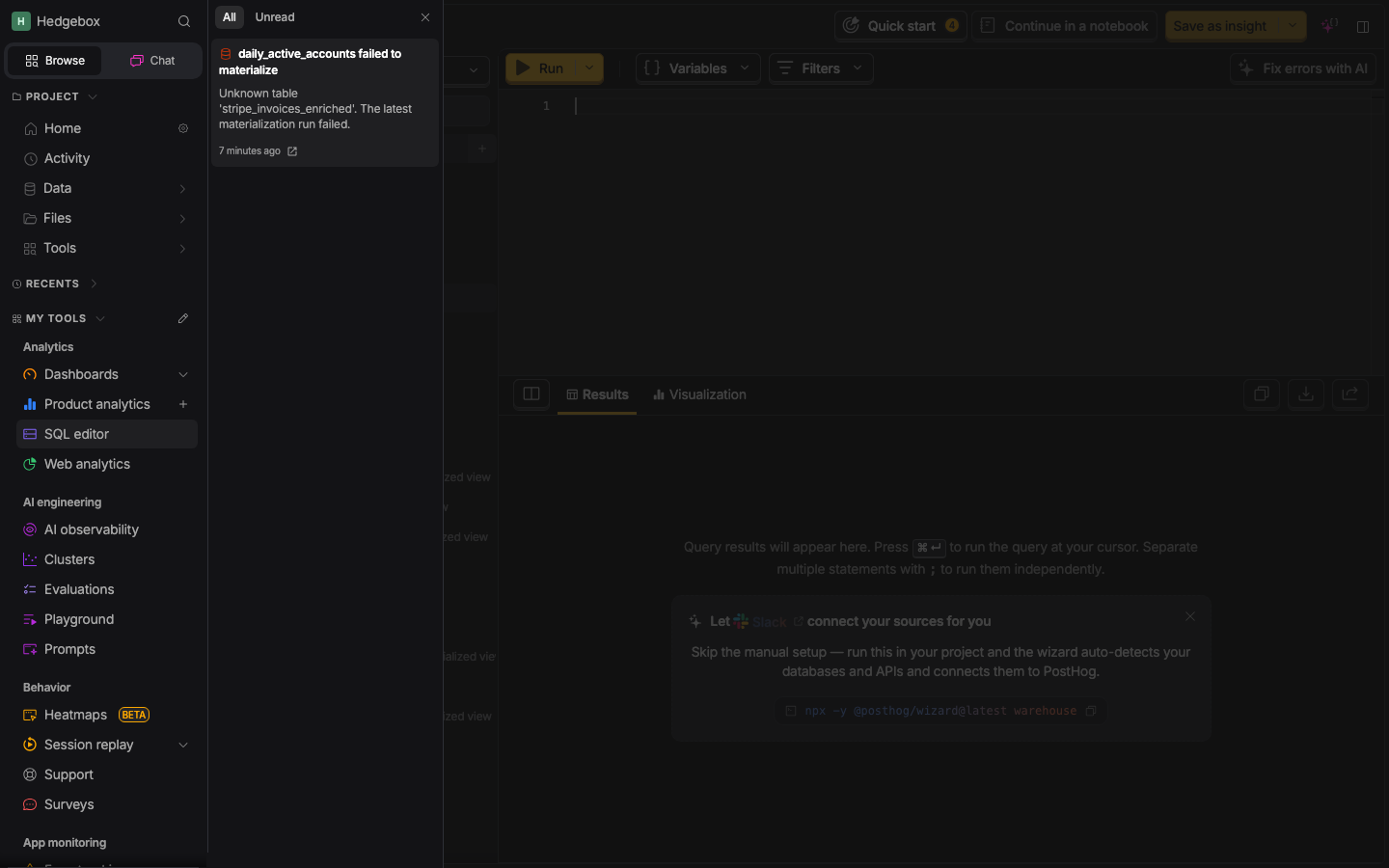Image resolution: width=1389 pixels, height=868 pixels.
Task: Open Support
Action: pos(68,774)
